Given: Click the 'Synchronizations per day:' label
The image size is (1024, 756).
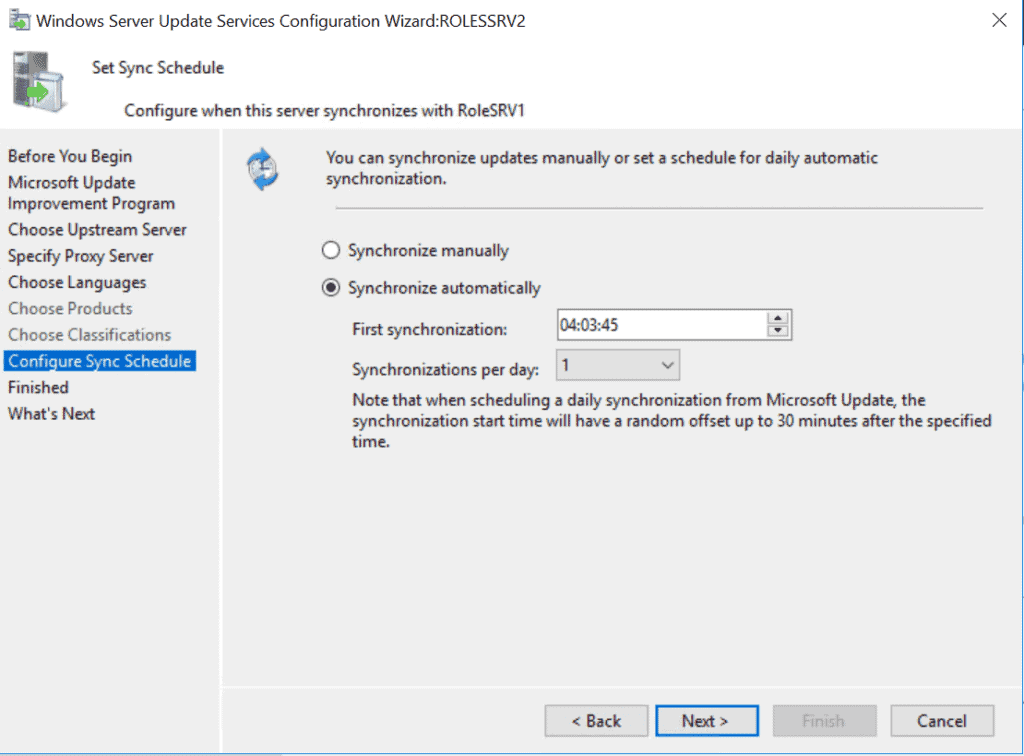Looking at the screenshot, I should point(446,370).
